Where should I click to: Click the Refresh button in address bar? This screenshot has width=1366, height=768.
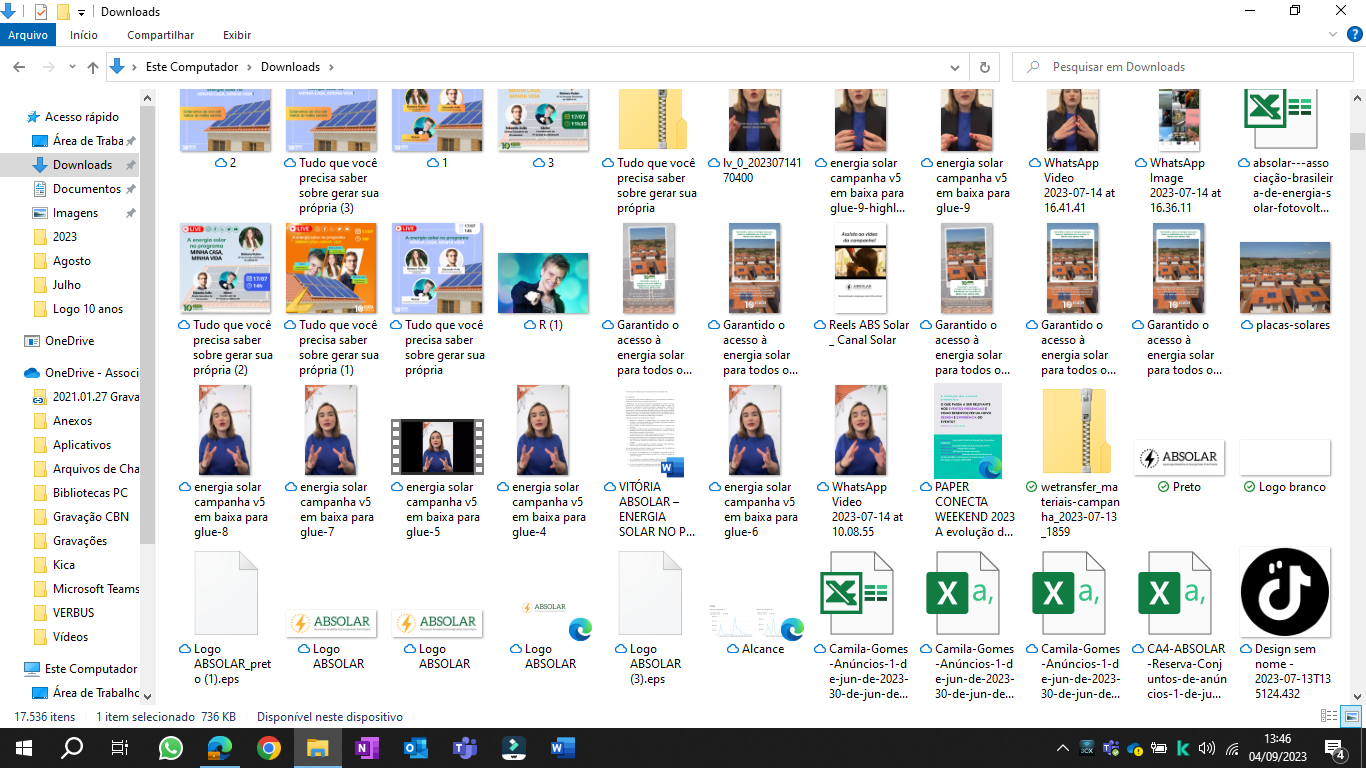click(x=985, y=67)
